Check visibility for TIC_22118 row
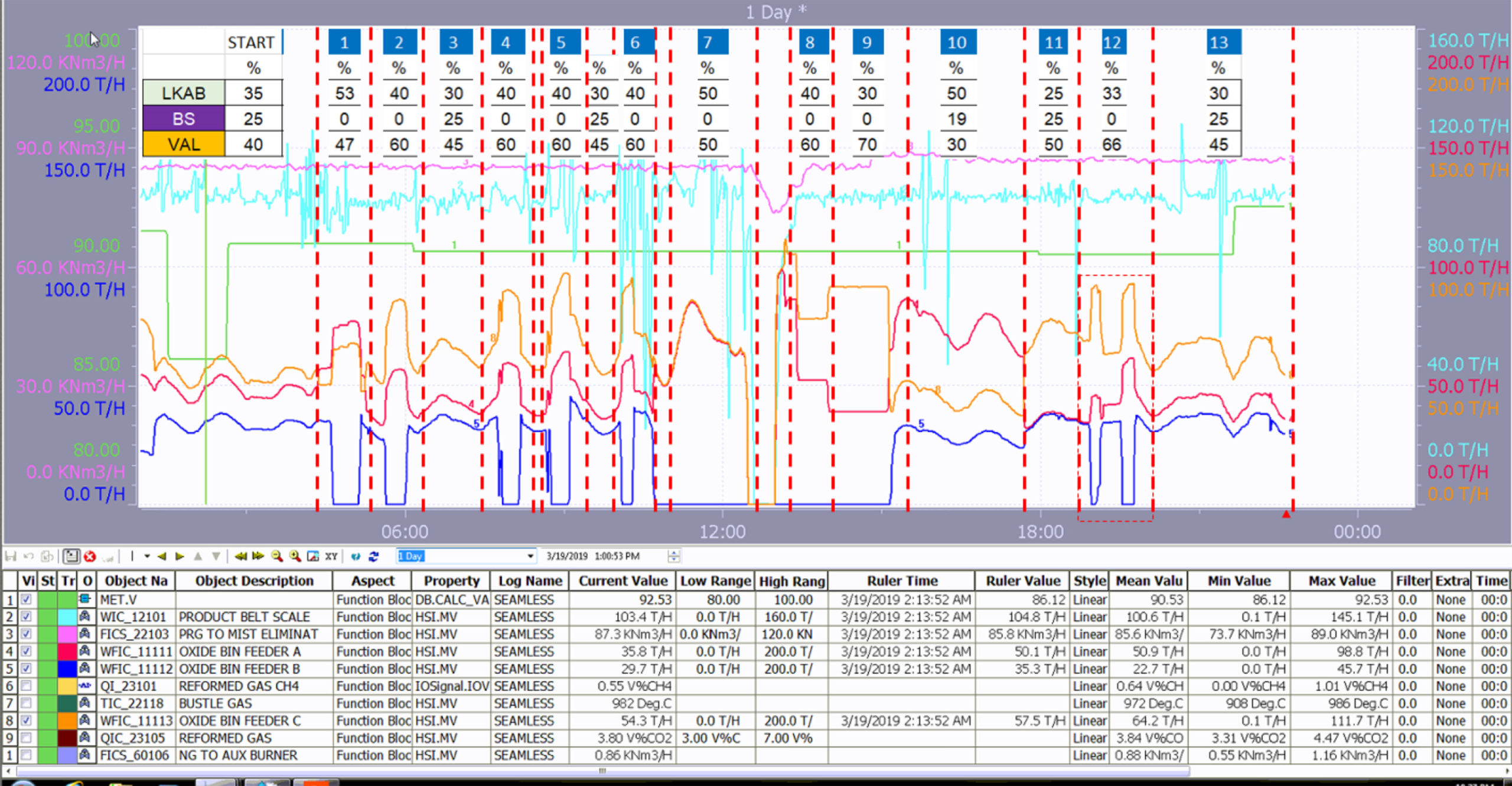 [x=27, y=703]
